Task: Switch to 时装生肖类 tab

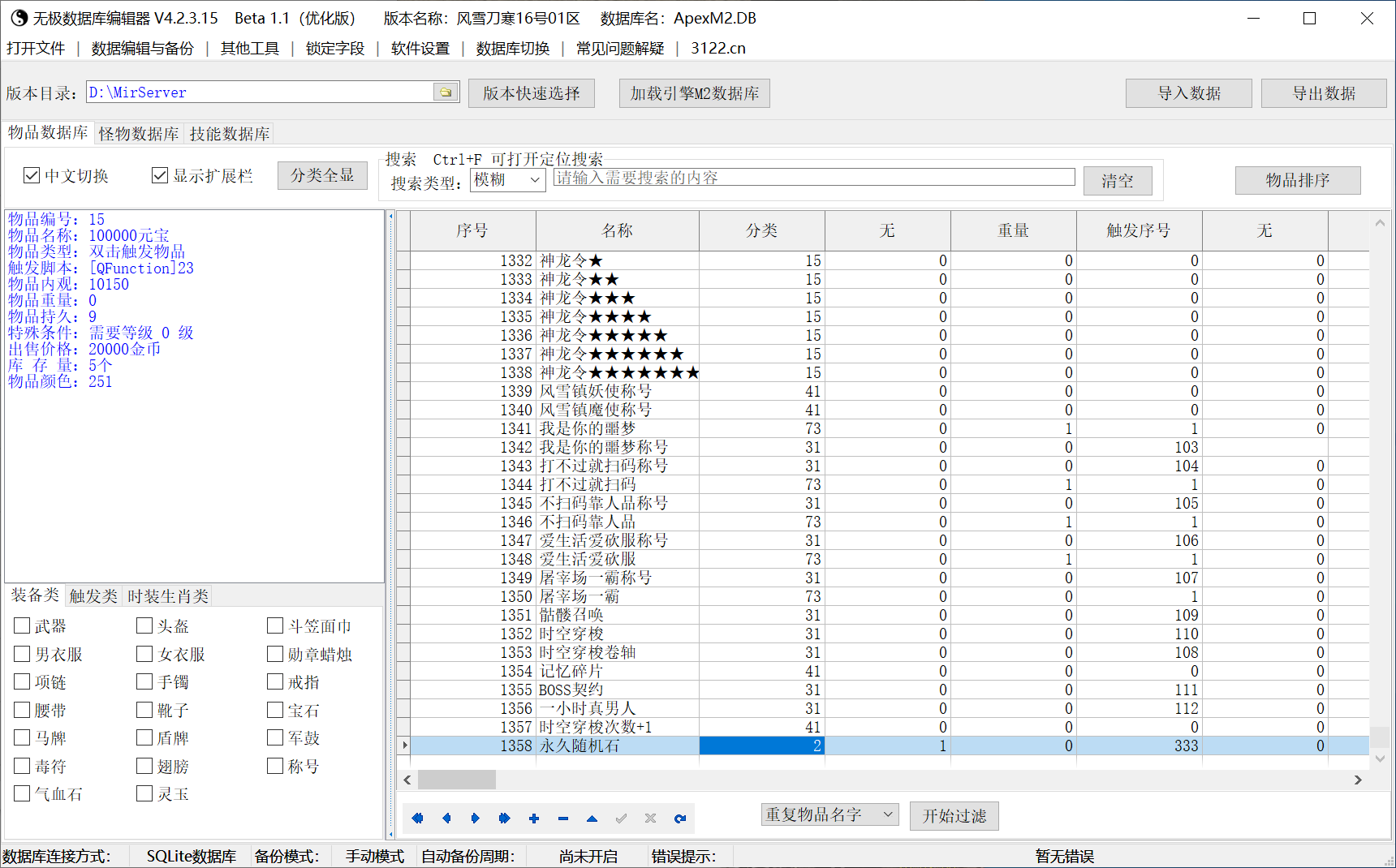Action: tap(168, 596)
